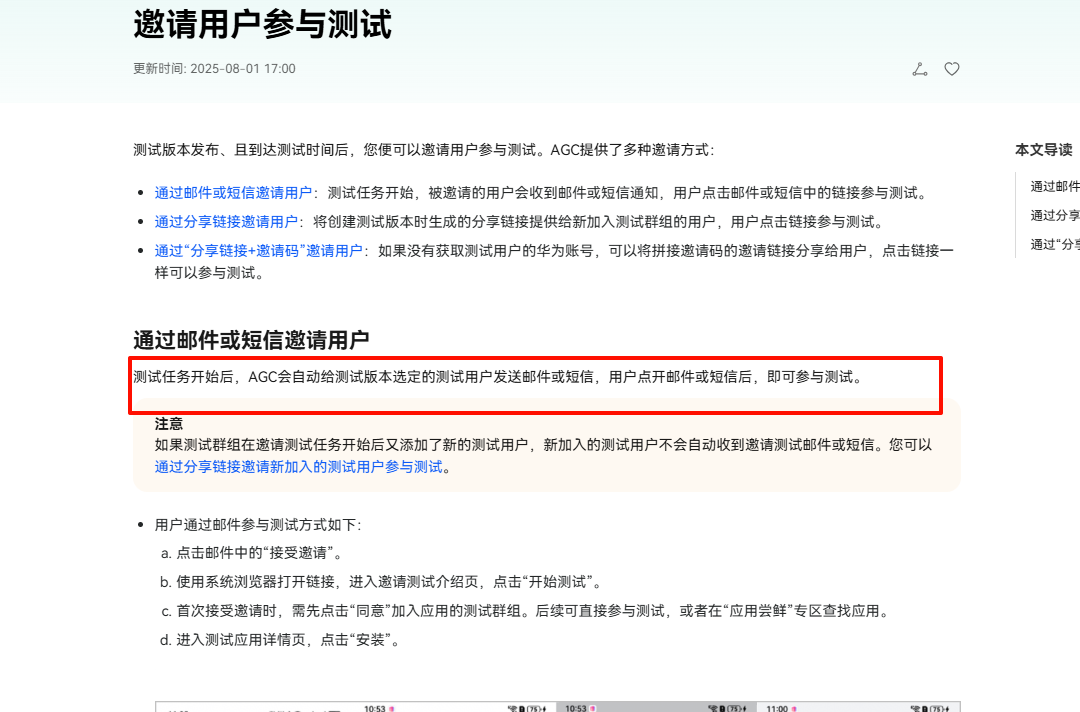Open link 通过分享链接邀请用户 in bullet list
The height and width of the screenshot is (712, 1080).
coord(226,222)
